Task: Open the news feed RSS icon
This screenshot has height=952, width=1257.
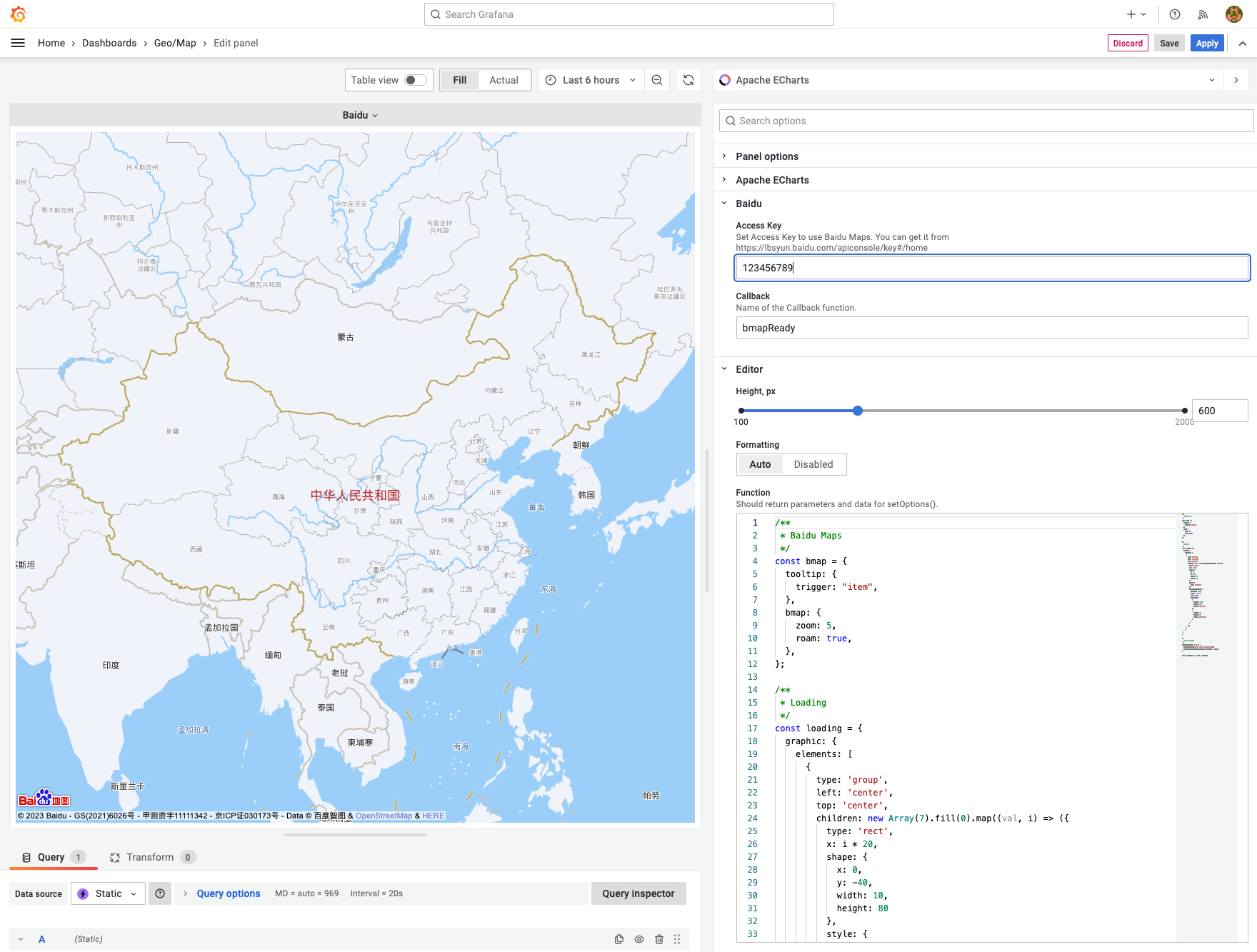Action: click(x=1203, y=14)
